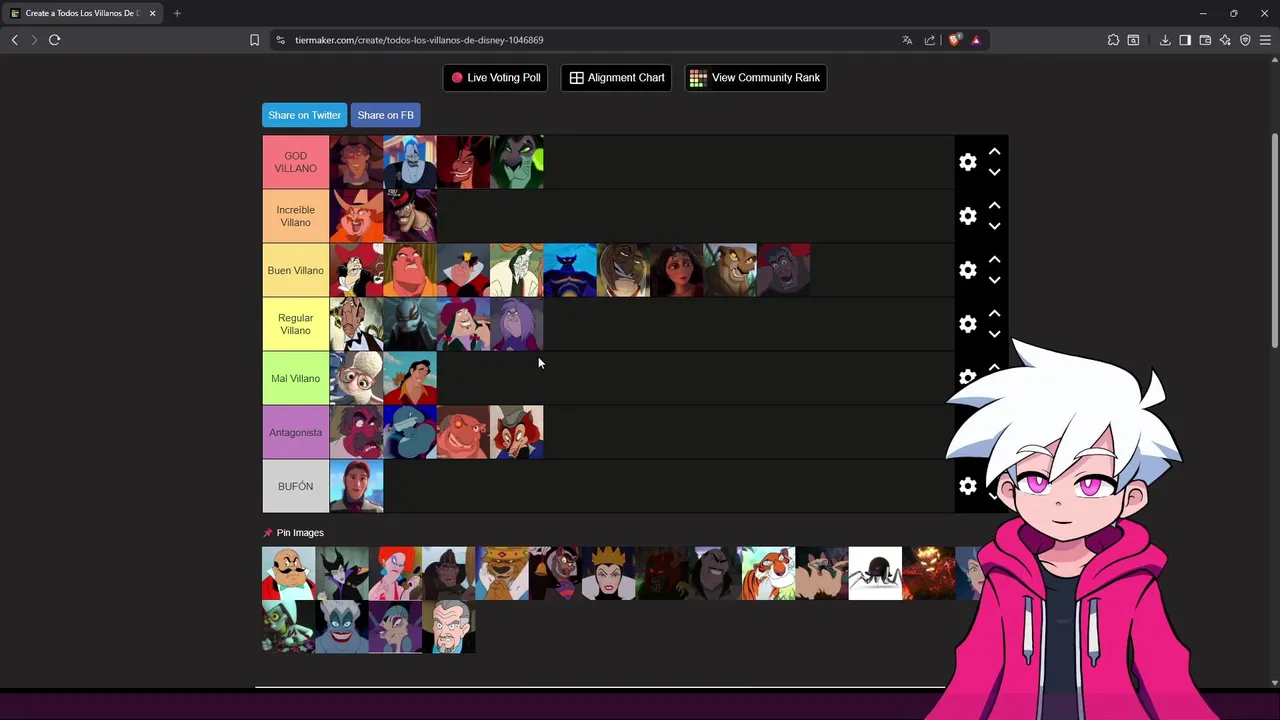Open Brave Rewards triangle icon
This screenshot has height=720, width=1280.
(976, 40)
